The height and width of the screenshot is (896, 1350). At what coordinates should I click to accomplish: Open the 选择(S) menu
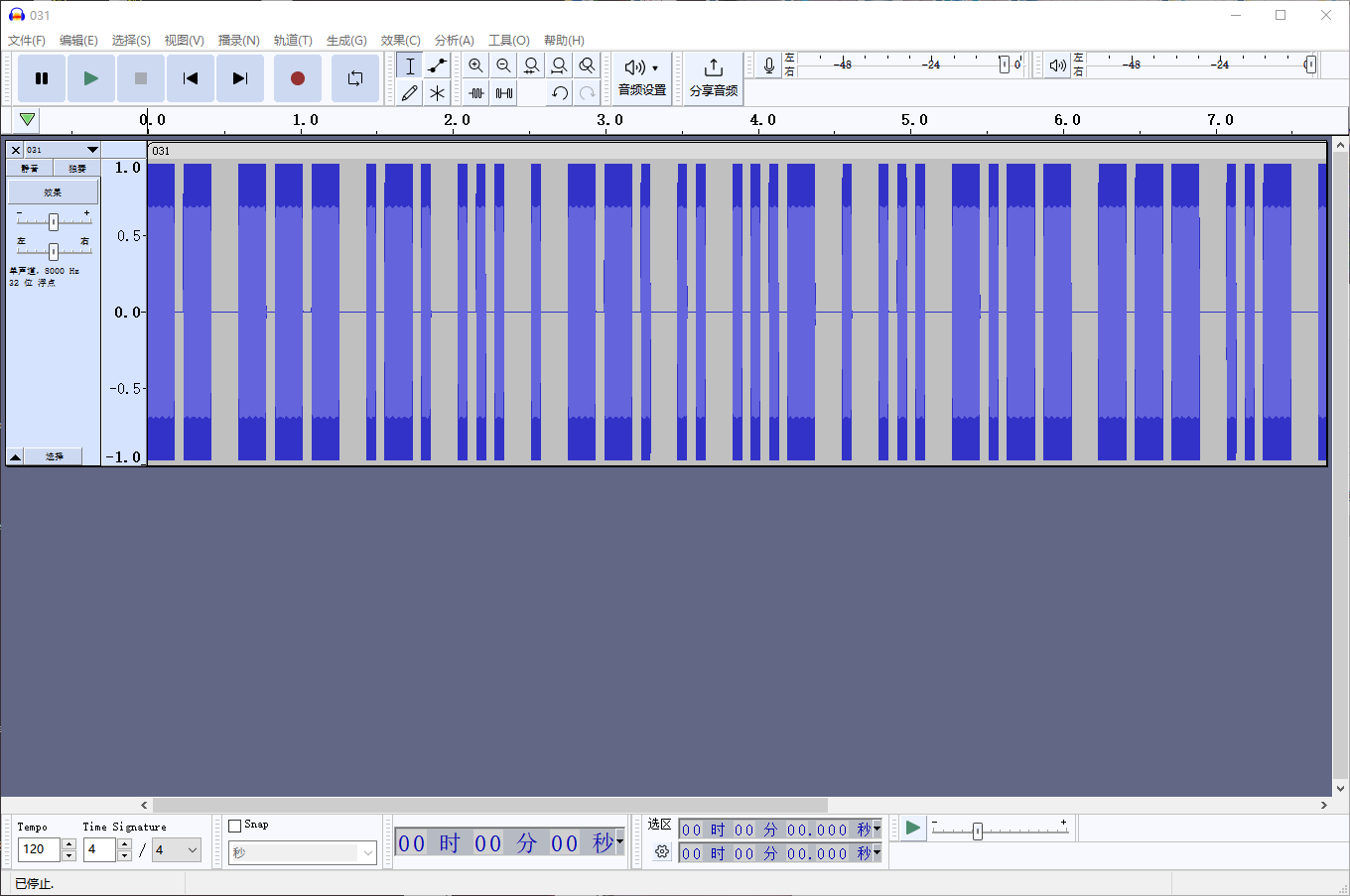(x=131, y=41)
